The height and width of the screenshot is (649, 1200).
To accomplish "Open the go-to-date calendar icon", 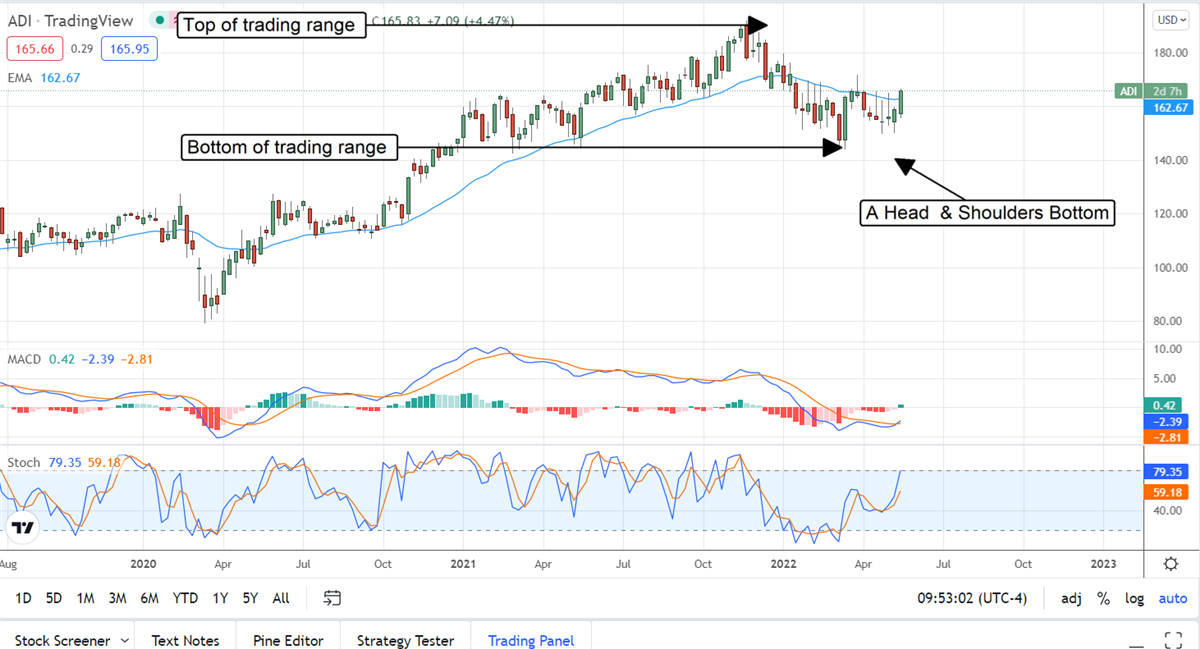I will click(x=333, y=598).
